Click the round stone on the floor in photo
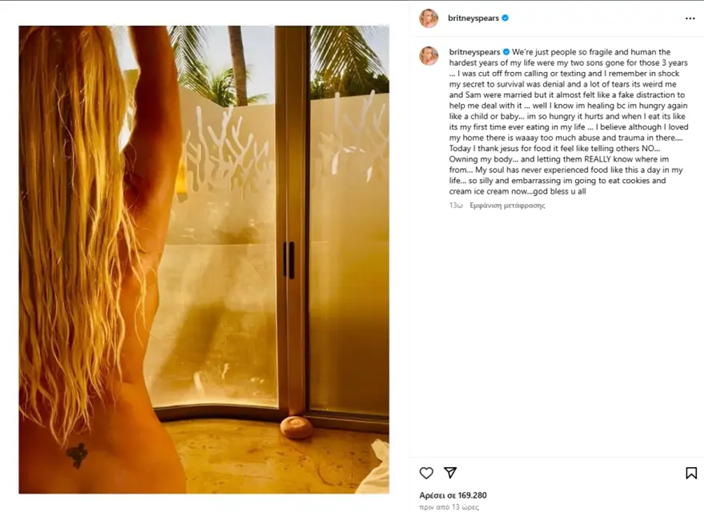This screenshot has height=516, width=704. [x=296, y=427]
